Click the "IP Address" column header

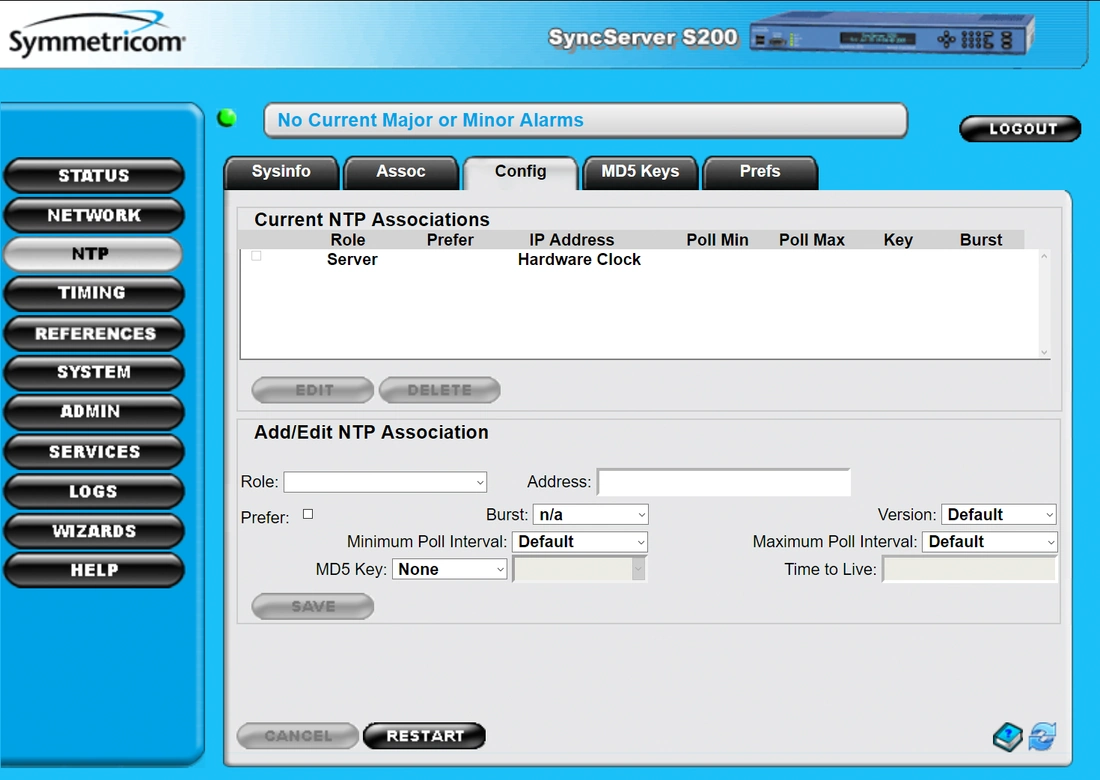coord(571,240)
